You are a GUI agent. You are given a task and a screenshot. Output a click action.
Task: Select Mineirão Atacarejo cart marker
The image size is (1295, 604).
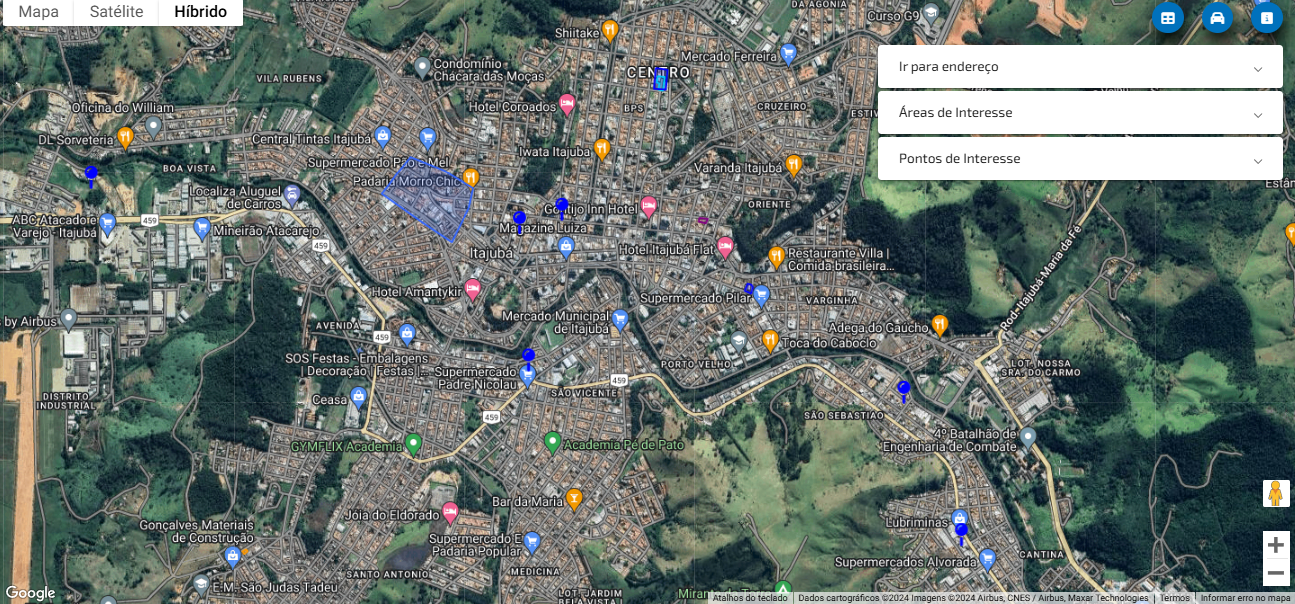203,227
